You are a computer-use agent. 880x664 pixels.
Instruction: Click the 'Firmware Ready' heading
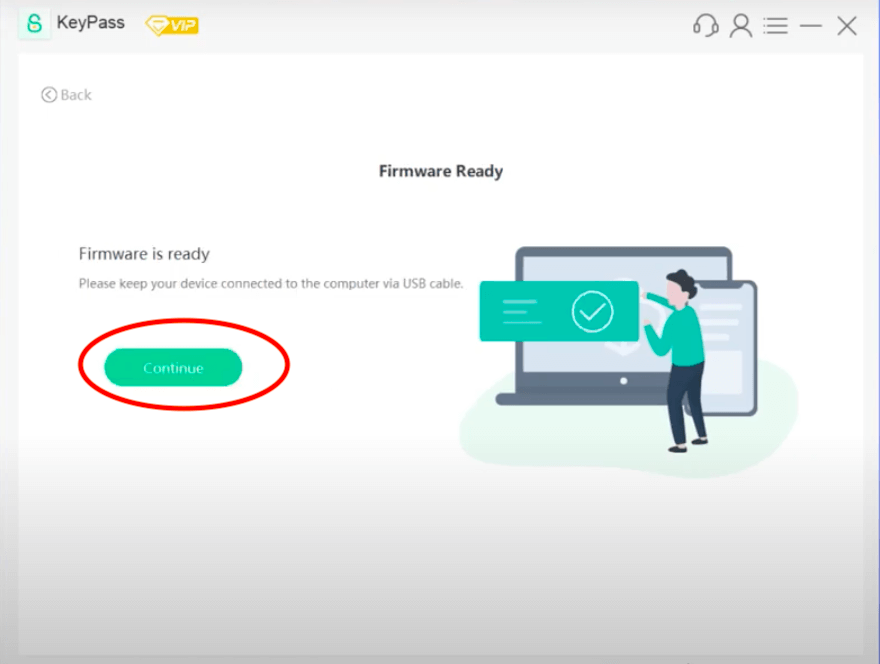coord(441,171)
